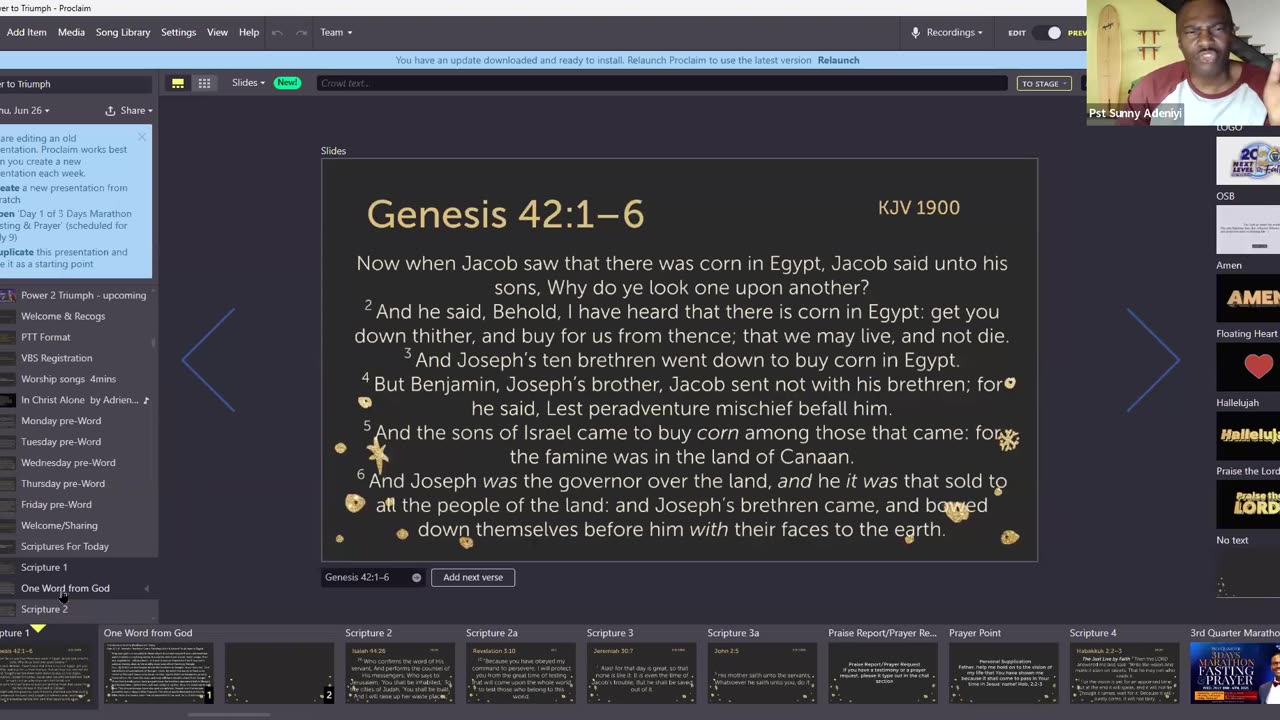Screen dimensions: 1280x720
Task: Open the Share dropdown
Action: tap(129, 111)
